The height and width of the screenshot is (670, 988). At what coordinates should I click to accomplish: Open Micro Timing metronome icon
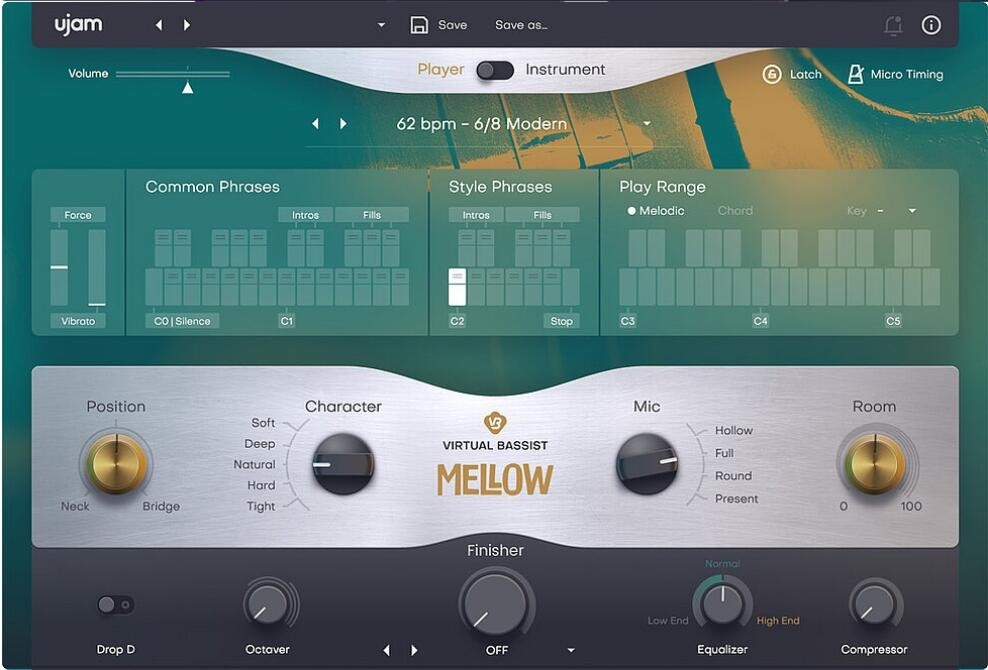[x=855, y=74]
